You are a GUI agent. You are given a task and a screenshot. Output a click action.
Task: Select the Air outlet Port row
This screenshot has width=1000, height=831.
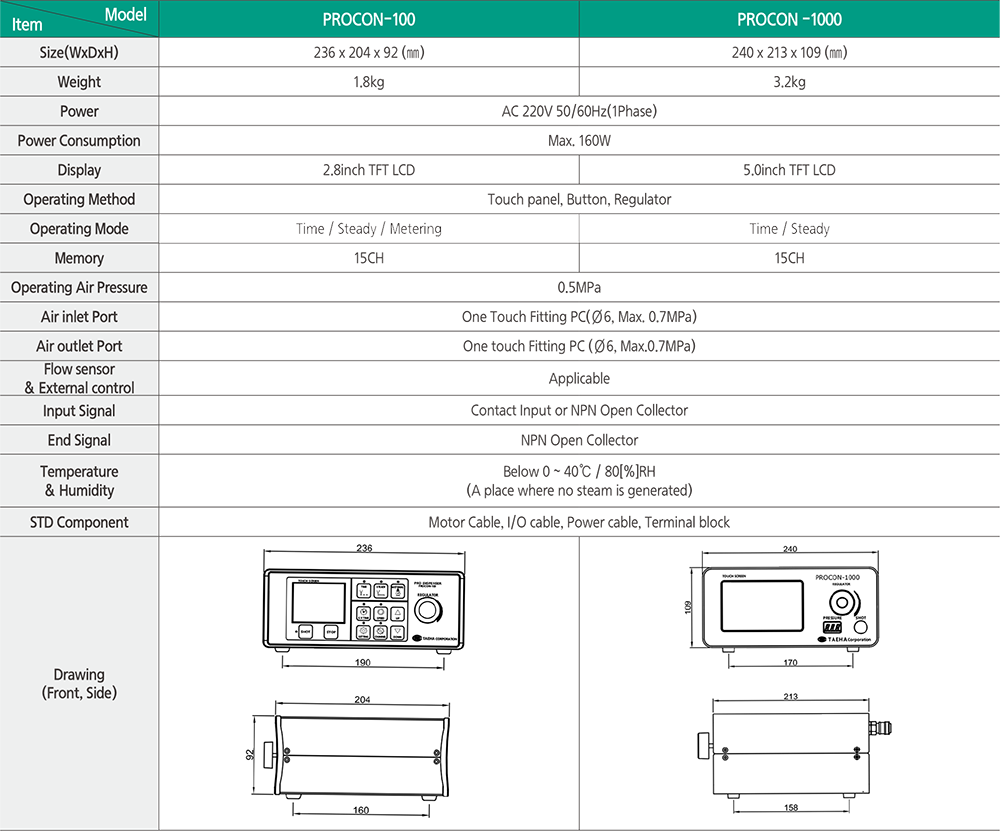point(79,346)
